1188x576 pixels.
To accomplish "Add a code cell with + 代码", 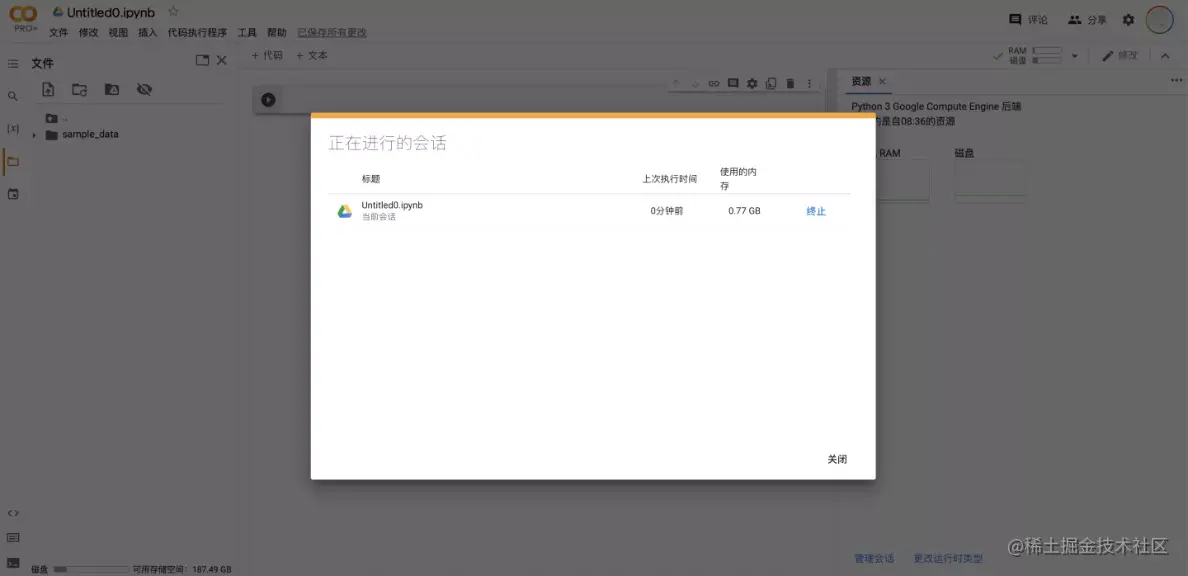I will 267,55.
